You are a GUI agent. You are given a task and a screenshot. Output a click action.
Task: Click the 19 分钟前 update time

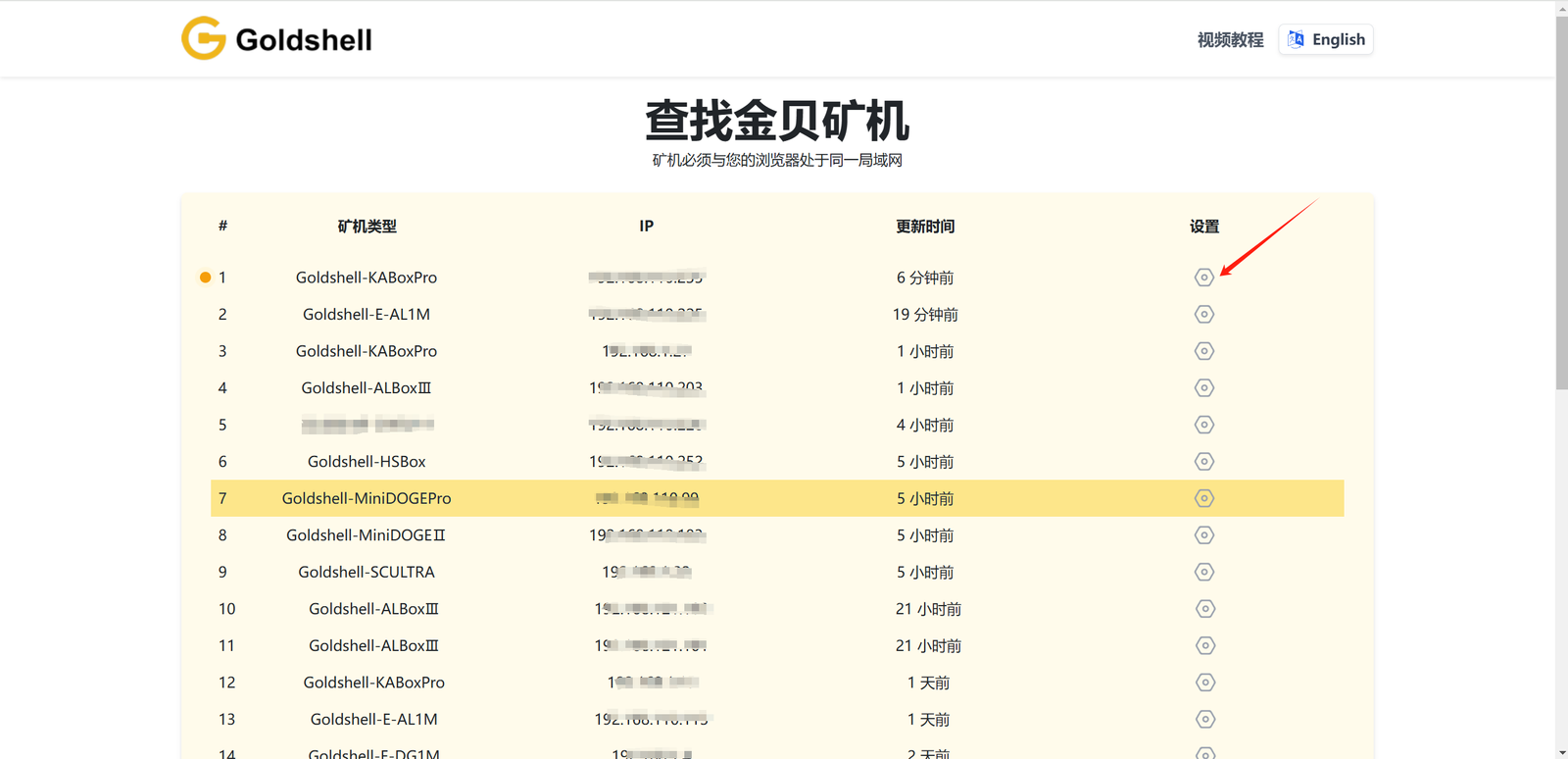925,315
